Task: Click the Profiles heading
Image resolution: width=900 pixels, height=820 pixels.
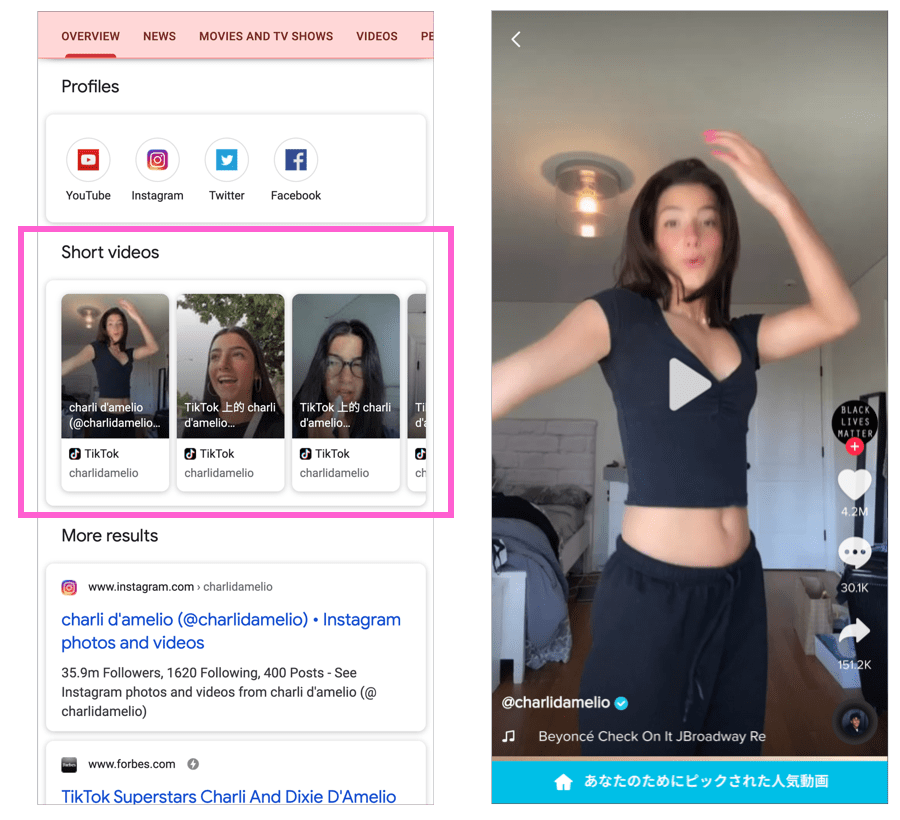Action: [90, 87]
